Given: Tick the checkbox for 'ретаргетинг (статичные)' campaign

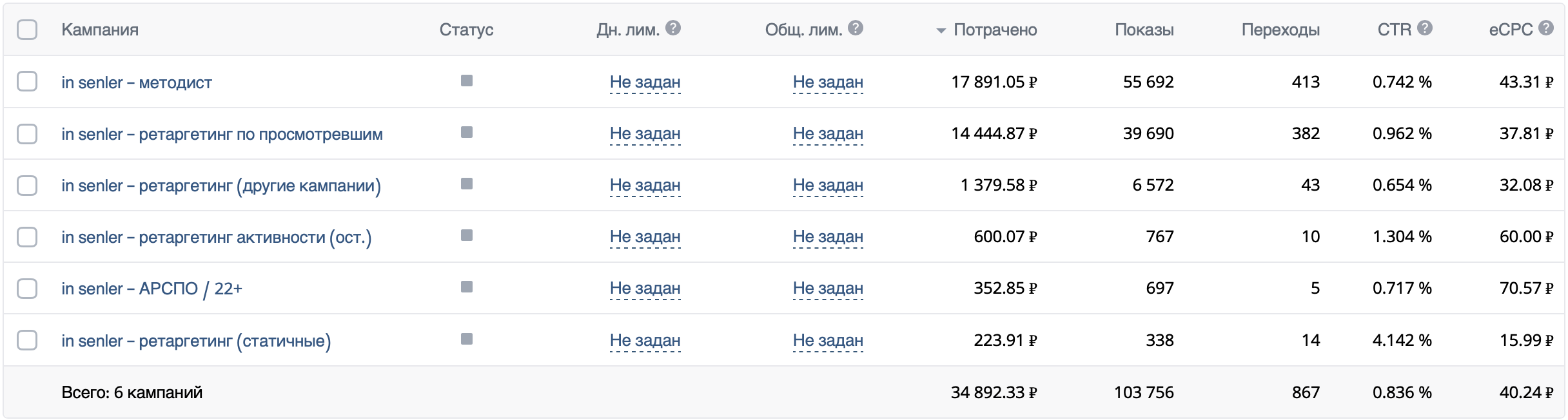Looking at the screenshot, I should pos(27,340).
